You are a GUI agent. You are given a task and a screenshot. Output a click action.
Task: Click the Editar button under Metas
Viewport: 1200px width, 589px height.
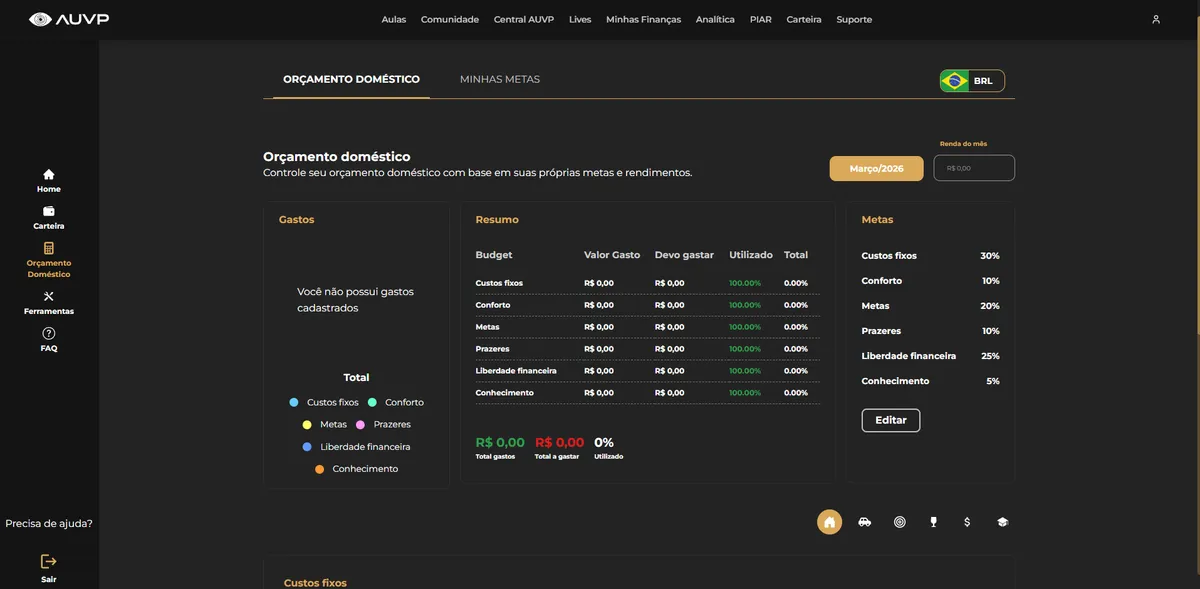point(891,420)
